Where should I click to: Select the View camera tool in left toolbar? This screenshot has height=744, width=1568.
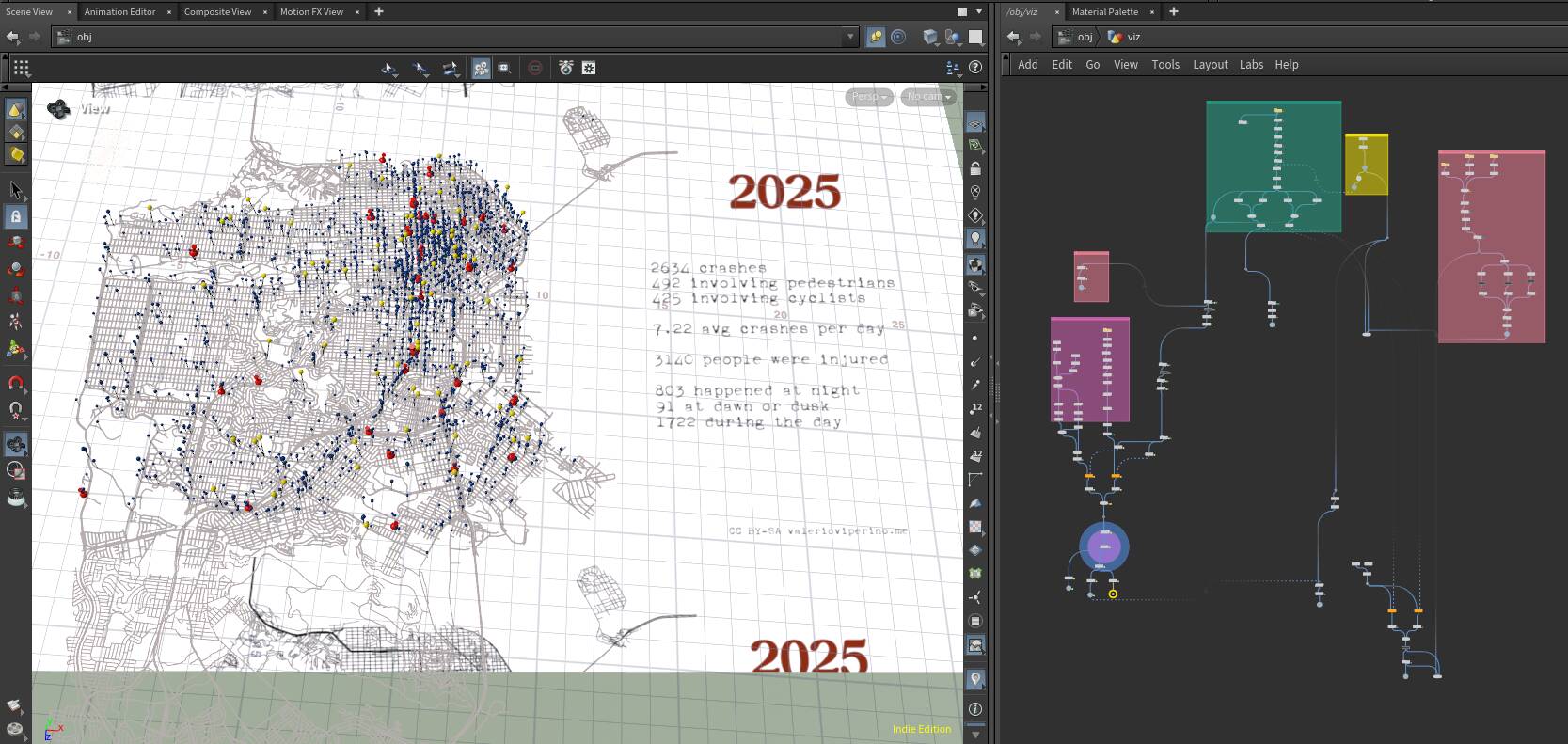(x=15, y=445)
